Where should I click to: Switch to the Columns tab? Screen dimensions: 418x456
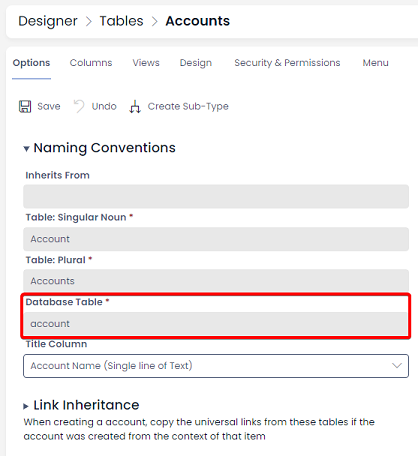(x=91, y=63)
